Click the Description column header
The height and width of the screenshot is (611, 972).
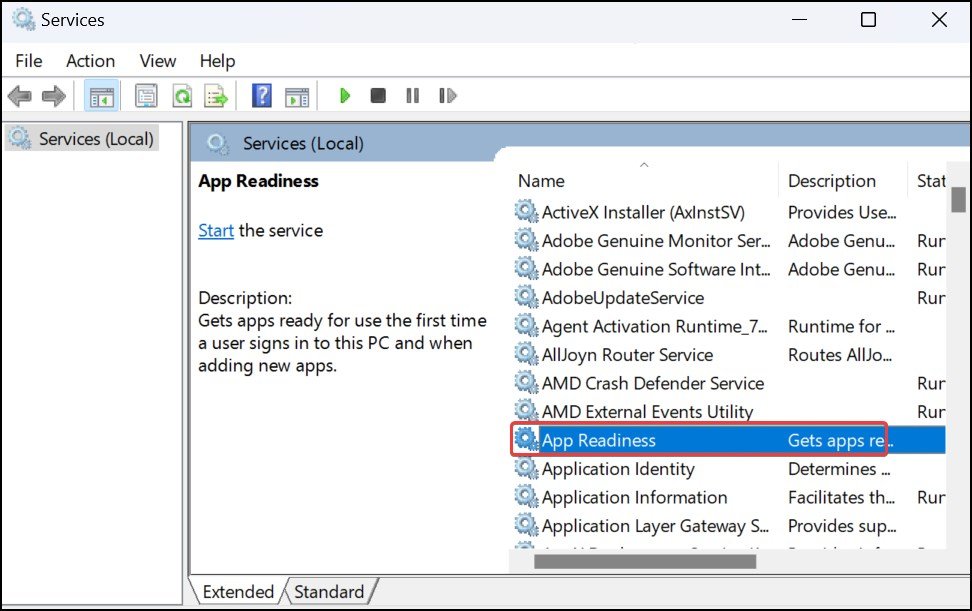(832, 181)
